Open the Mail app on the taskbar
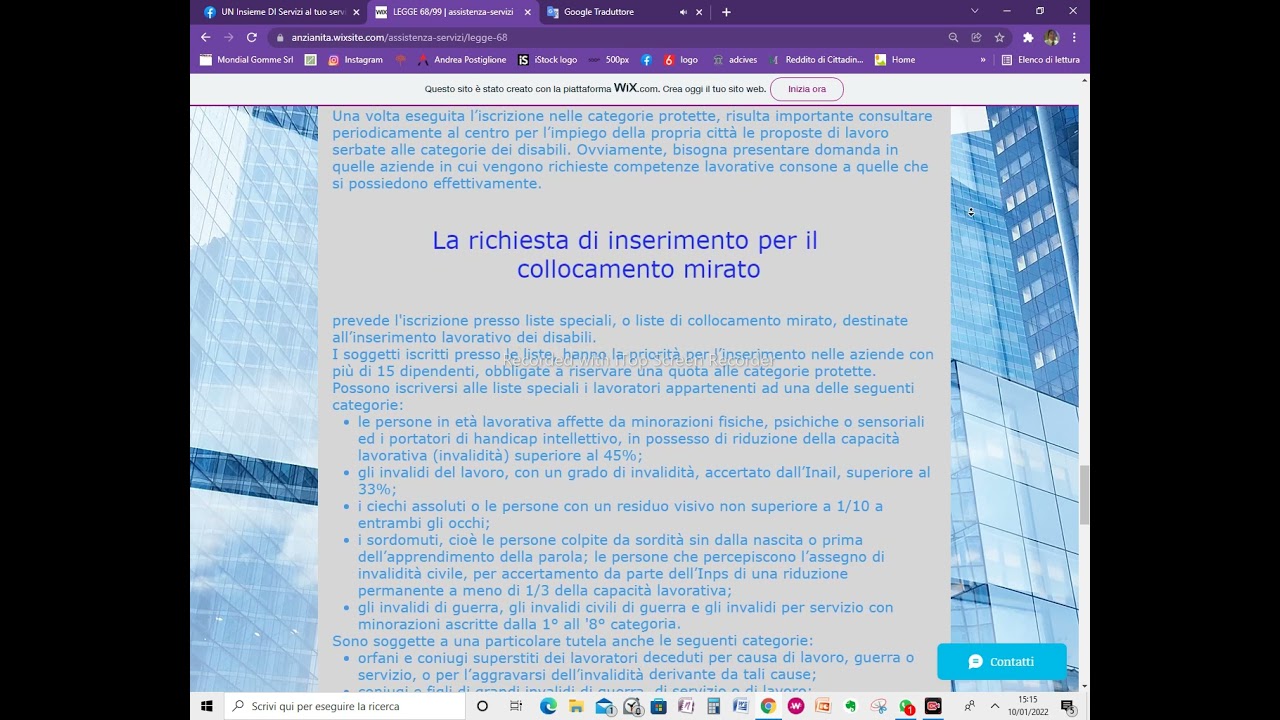The width and height of the screenshot is (1280, 720). click(x=605, y=706)
